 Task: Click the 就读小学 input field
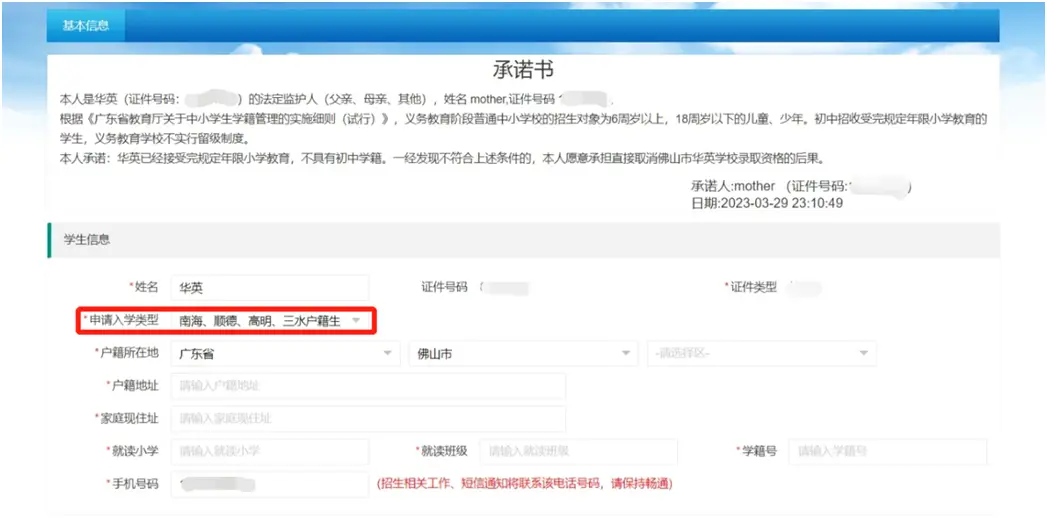(x=269, y=452)
